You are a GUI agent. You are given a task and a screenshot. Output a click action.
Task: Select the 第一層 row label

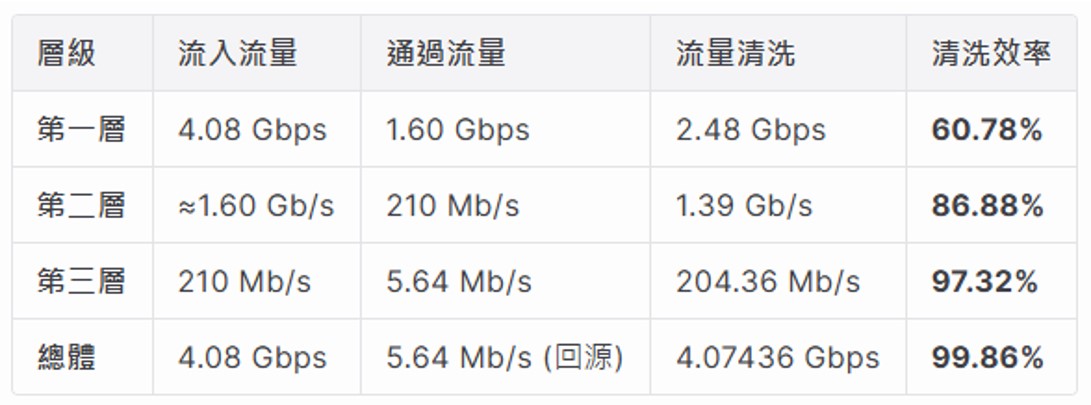tap(81, 129)
